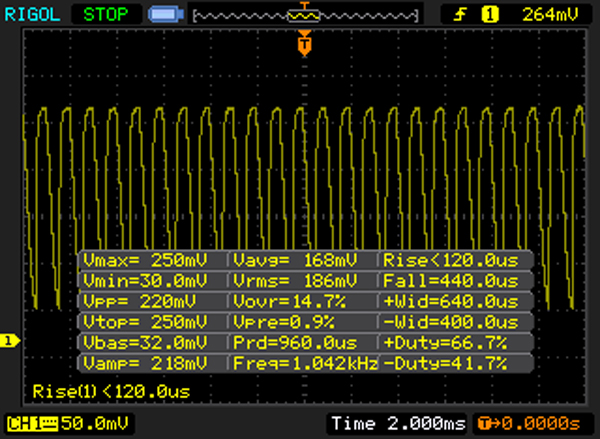Click the Rise(1)<120.0us readout below table
This screenshot has height=439, width=600.
(x=110, y=391)
